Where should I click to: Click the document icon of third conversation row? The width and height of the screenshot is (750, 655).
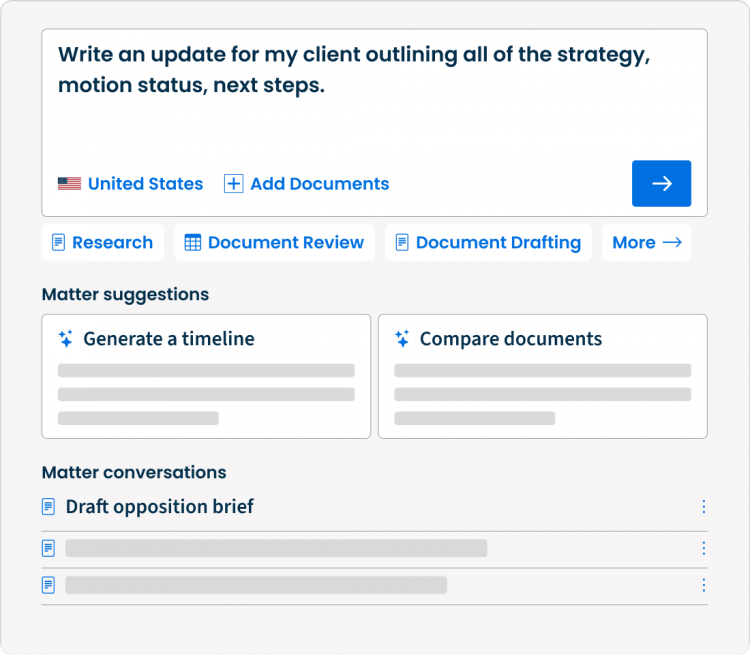(48, 585)
